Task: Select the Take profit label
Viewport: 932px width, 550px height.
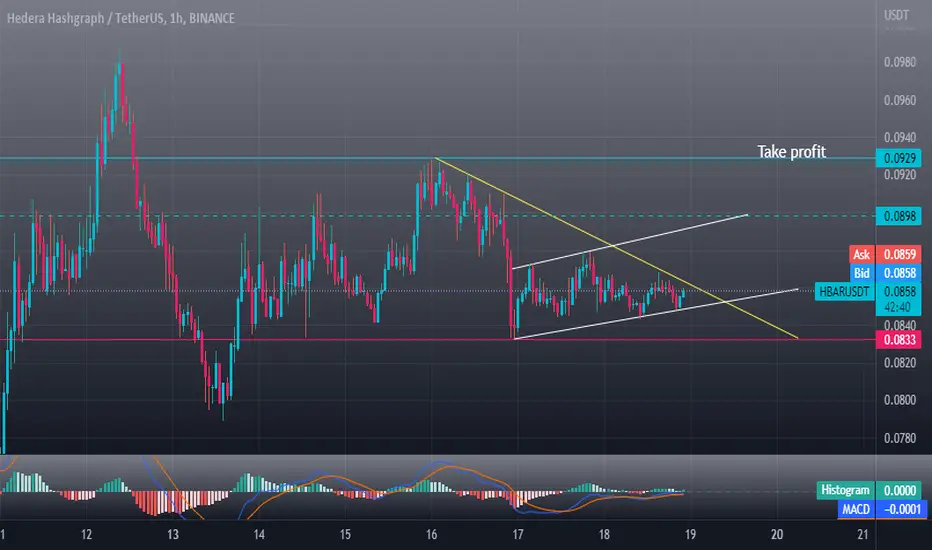Action: [x=791, y=152]
